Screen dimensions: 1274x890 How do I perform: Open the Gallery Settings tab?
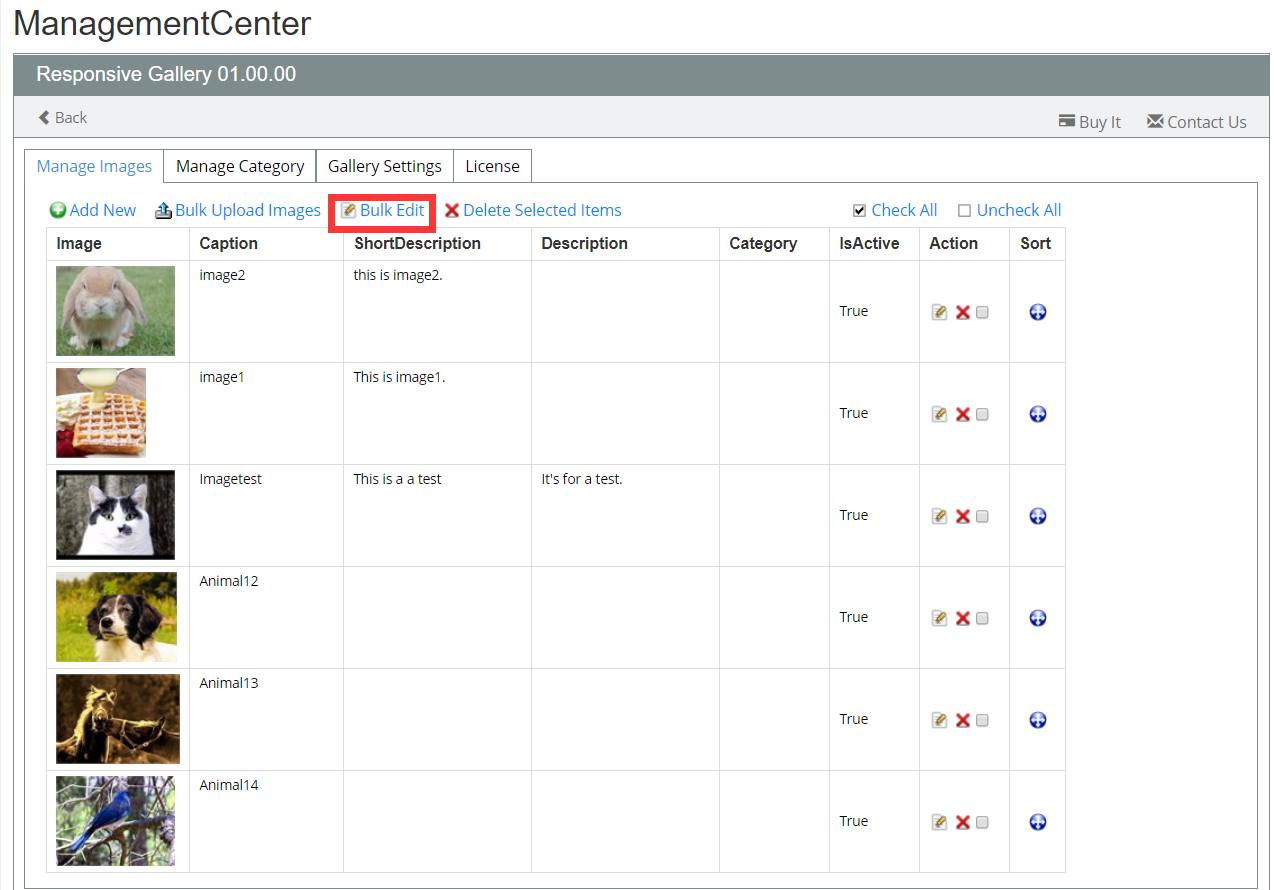point(384,166)
